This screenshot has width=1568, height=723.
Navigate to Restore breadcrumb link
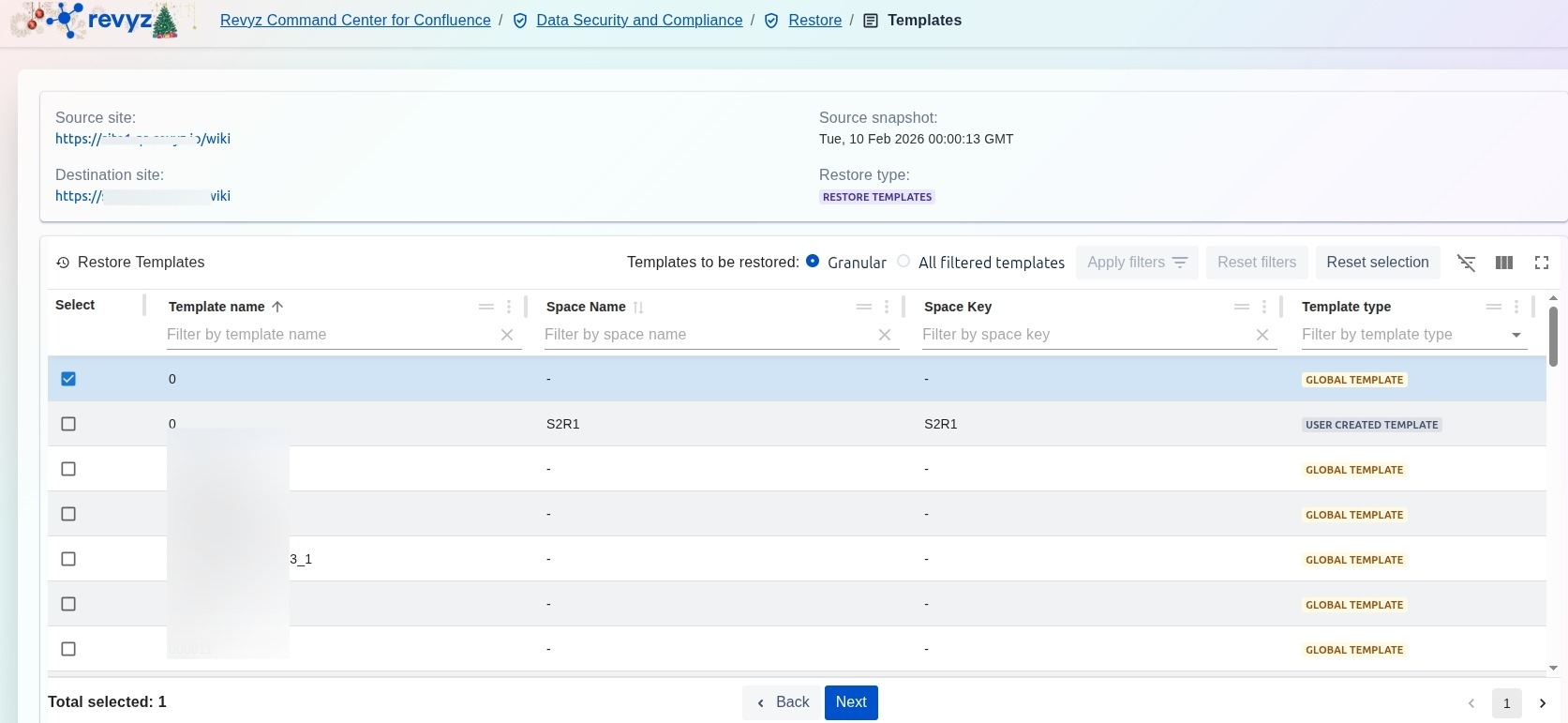coord(814,21)
